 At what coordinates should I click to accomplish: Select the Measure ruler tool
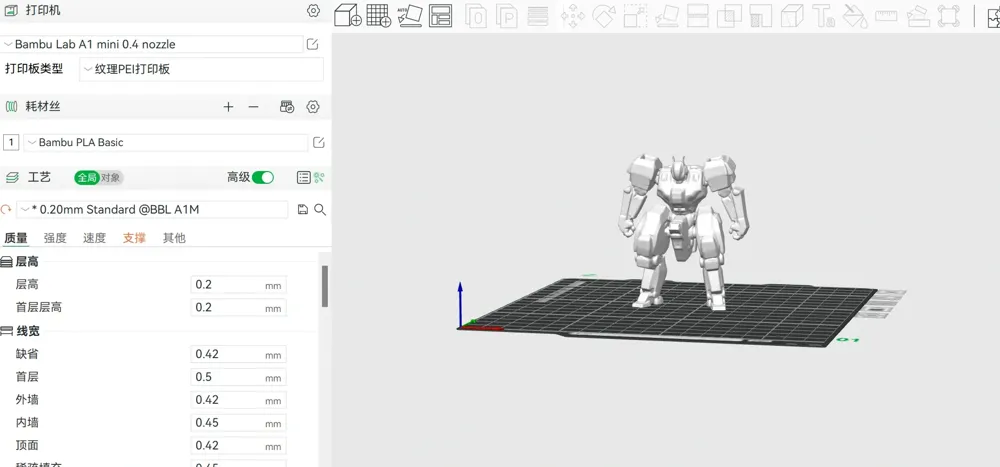click(886, 16)
